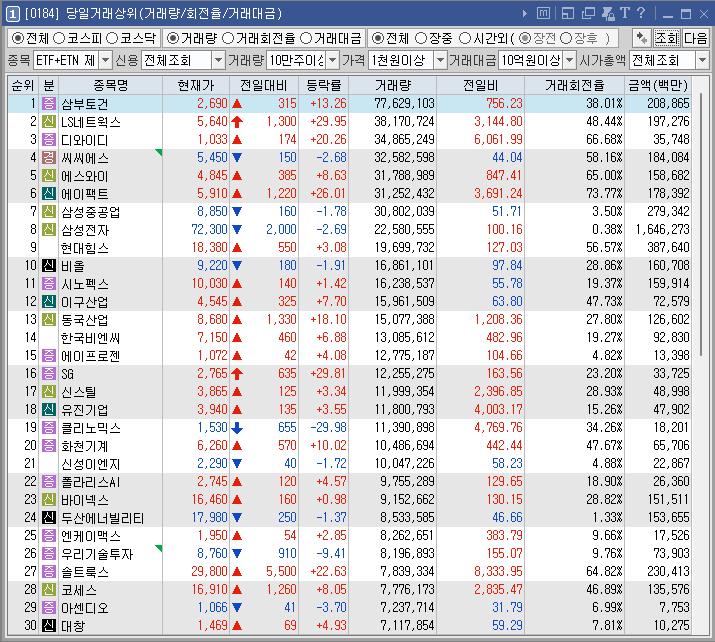The image size is (715, 642).
Task: Click the green corner marker on 씨씨에스 row
Action: 159,152
